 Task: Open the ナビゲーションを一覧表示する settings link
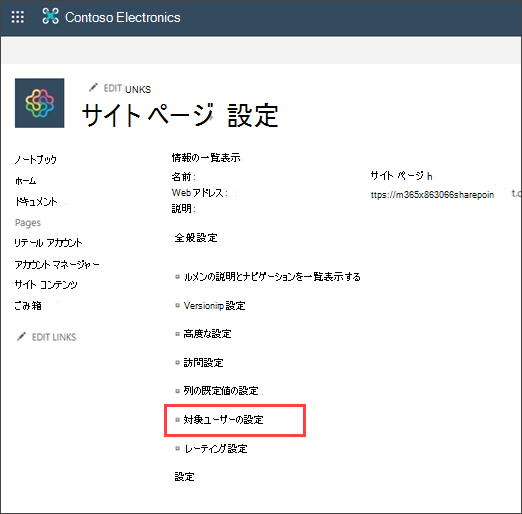[x=272, y=277]
